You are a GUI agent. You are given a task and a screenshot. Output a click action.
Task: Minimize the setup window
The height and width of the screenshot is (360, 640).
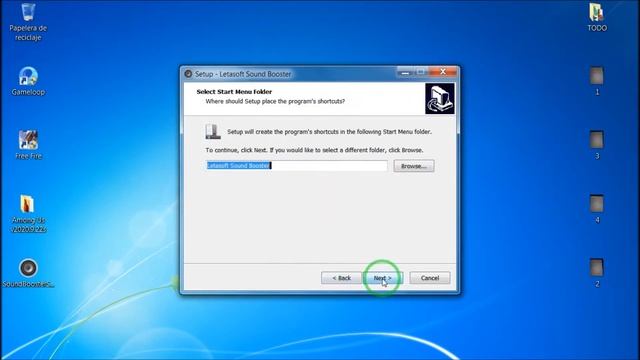coord(405,72)
